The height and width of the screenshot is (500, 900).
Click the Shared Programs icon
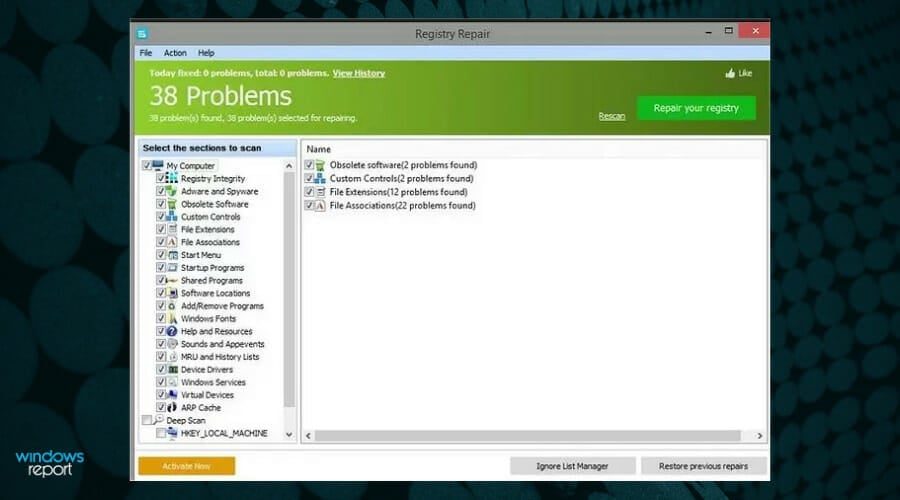click(x=172, y=280)
